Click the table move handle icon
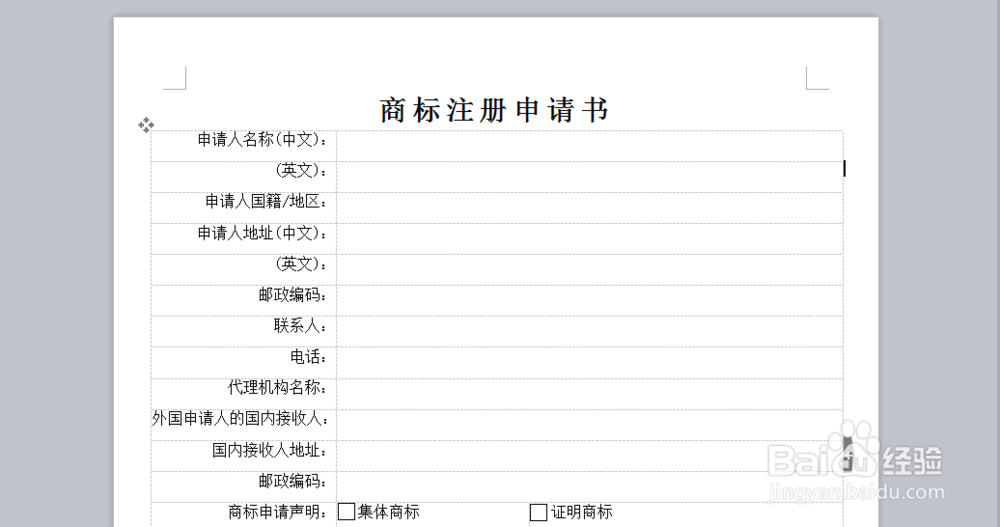Image resolution: width=1000 pixels, height=527 pixels. click(x=146, y=125)
